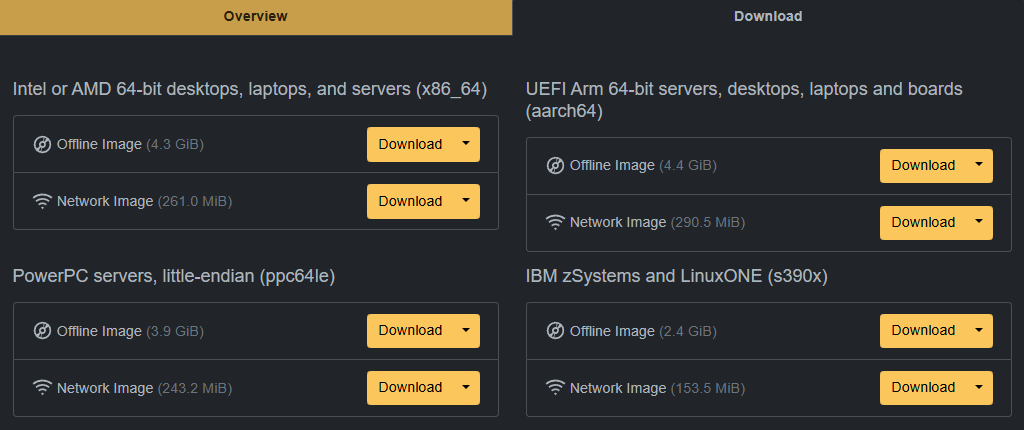Screen dimensions: 1024x430
Task: Expand dropdown arrow for x86_64 Offline Image
Action: [x=466, y=144]
